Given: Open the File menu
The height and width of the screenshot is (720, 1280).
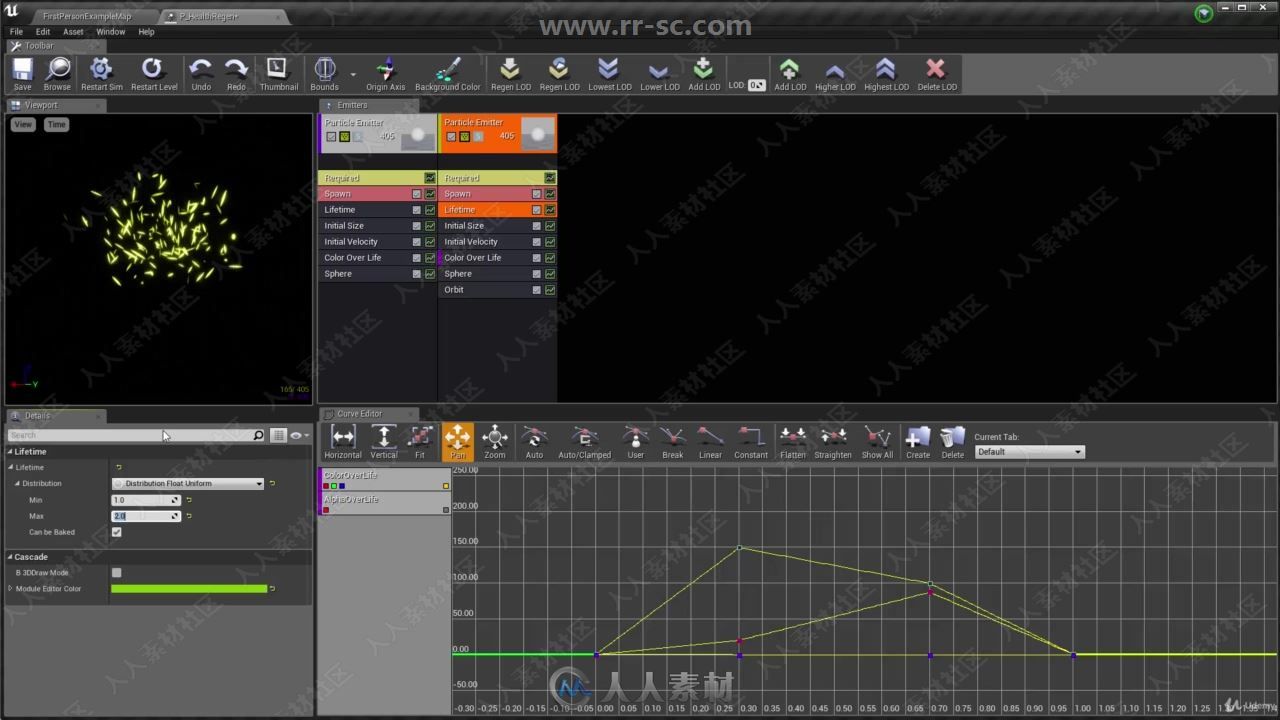Looking at the screenshot, I should (x=16, y=32).
